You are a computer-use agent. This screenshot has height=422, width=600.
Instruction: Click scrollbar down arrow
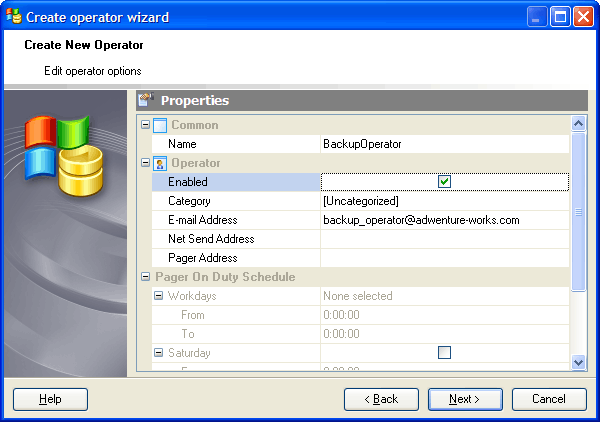click(x=578, y=362)
